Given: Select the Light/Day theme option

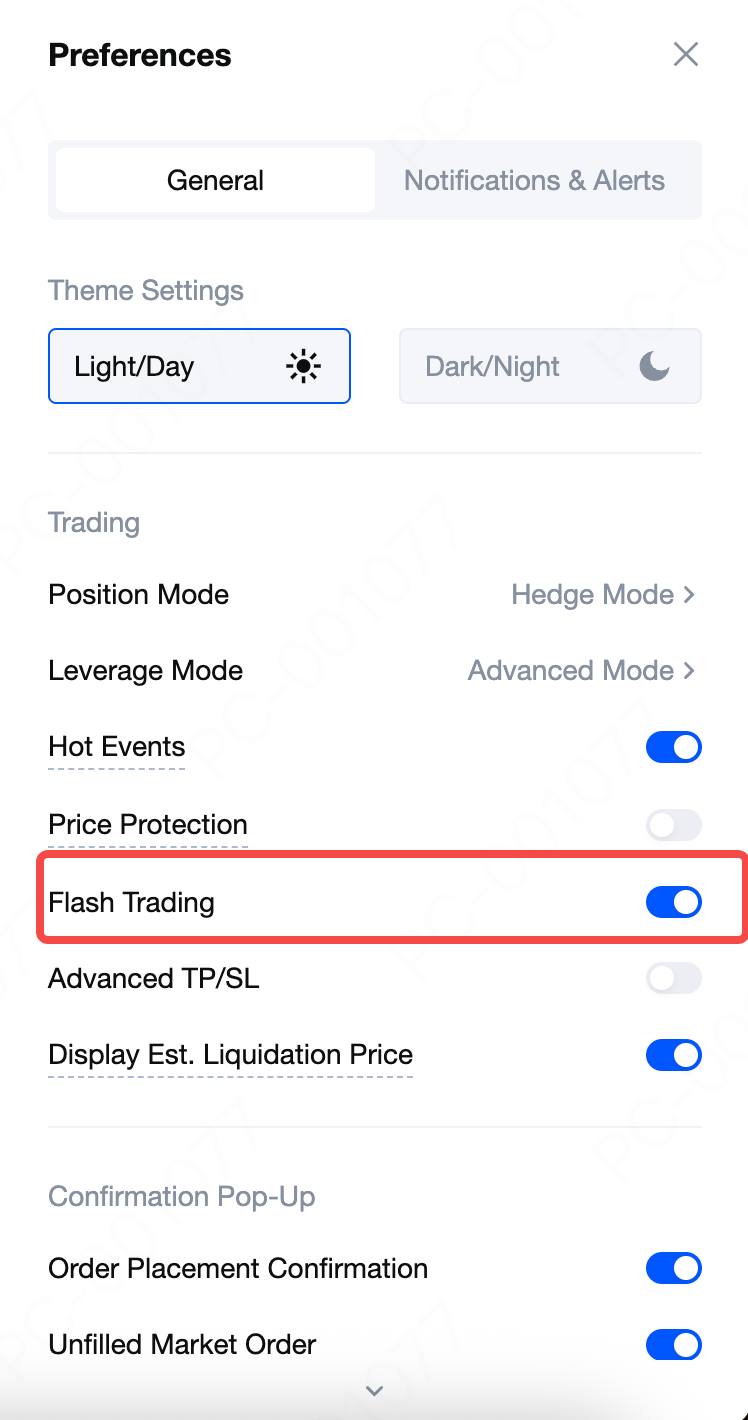Looking at the screenshot, I should point(199,366).
